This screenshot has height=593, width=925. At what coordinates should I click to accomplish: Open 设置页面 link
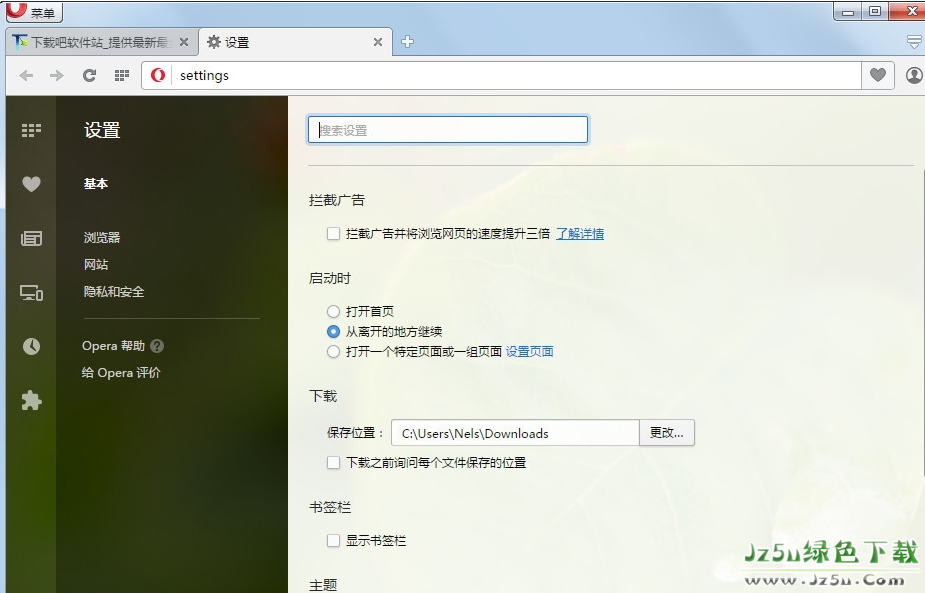pos(530,352)
